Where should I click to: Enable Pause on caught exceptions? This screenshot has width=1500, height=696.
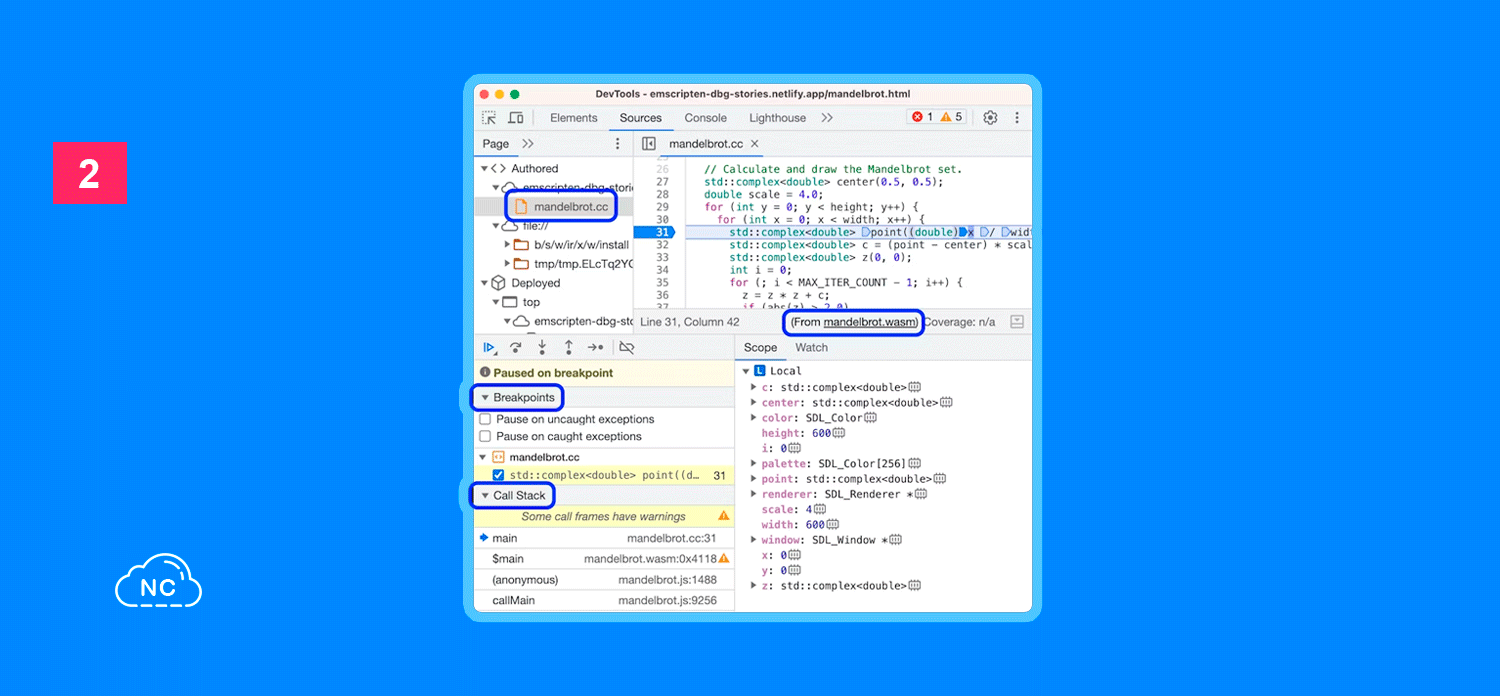(485, 436)
